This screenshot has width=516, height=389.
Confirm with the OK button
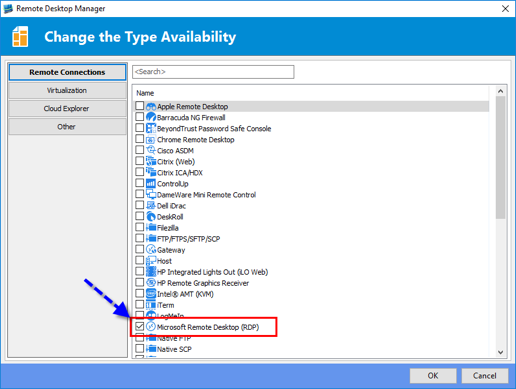433,376
